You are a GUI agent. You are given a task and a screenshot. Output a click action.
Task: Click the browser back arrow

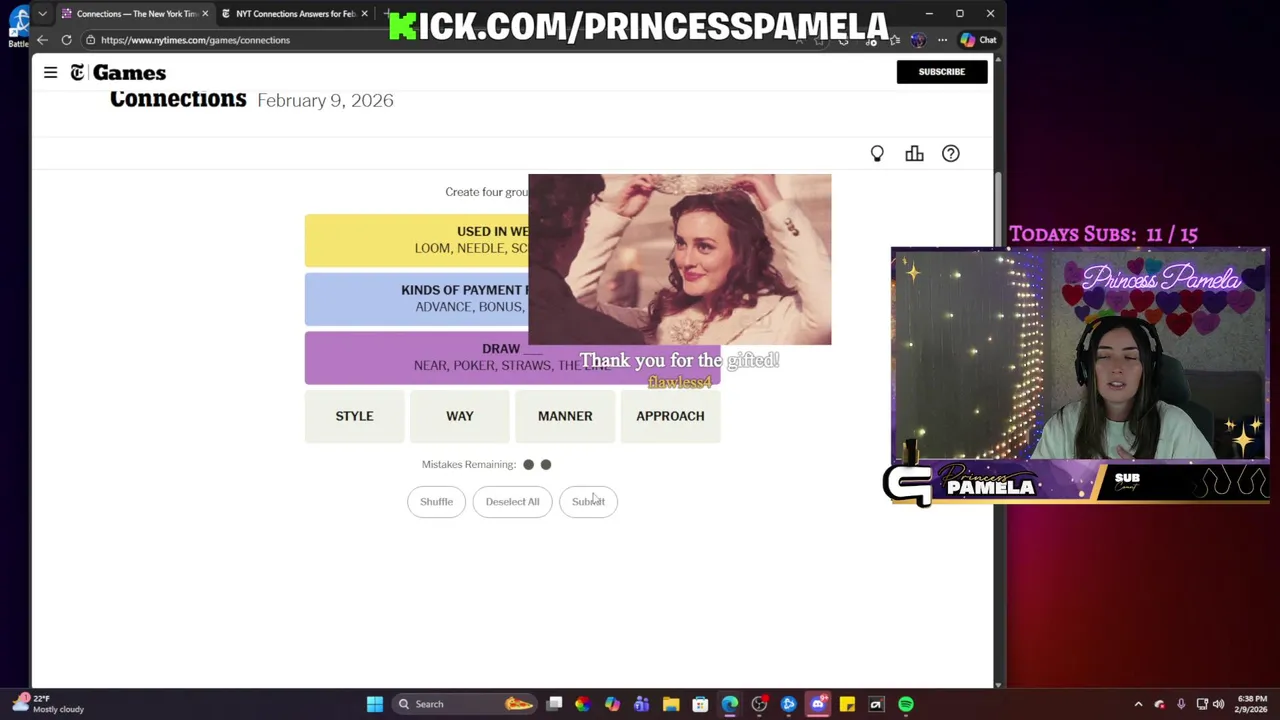(x=42, y=40)
